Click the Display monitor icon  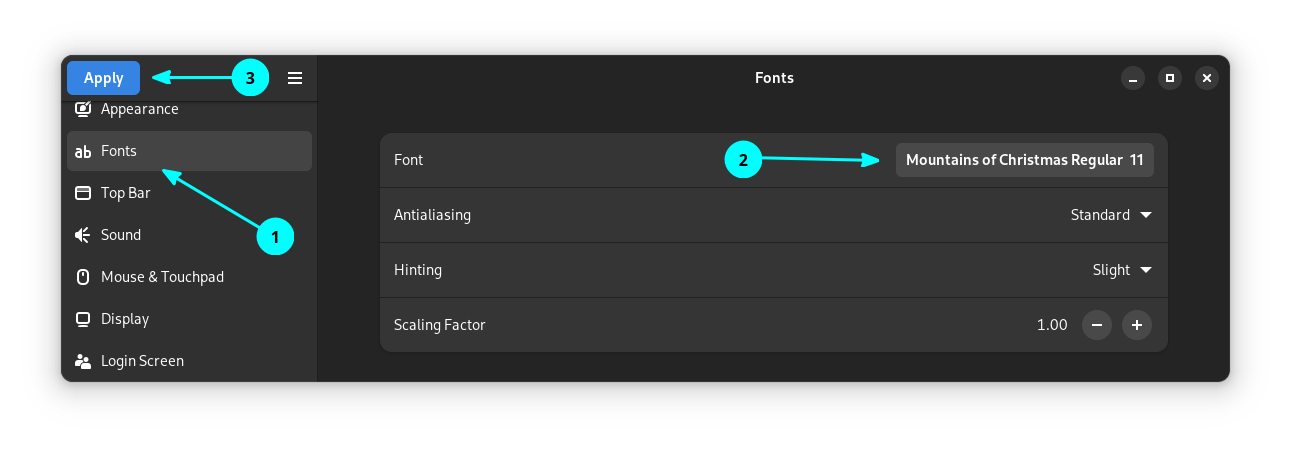click(84, 319)
